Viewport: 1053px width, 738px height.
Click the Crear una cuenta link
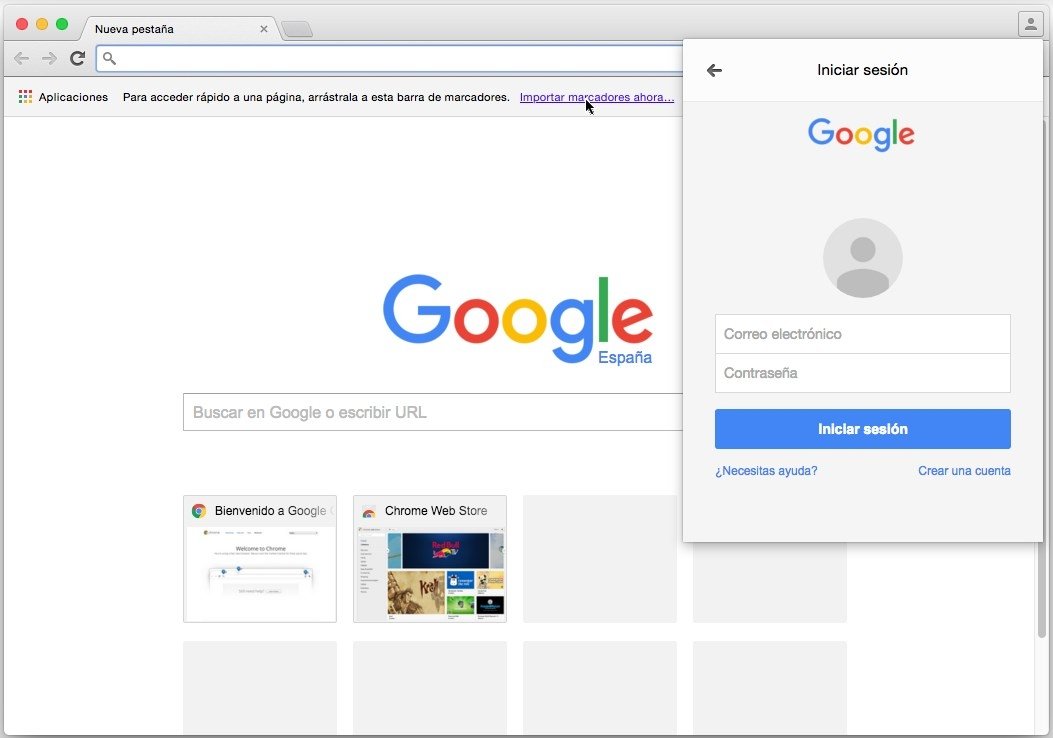pyautogui.click(x=964, y=471)
